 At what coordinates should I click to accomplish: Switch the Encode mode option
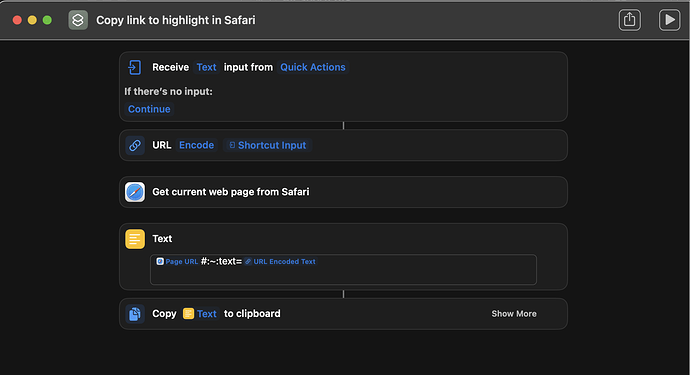coord(196,145)
